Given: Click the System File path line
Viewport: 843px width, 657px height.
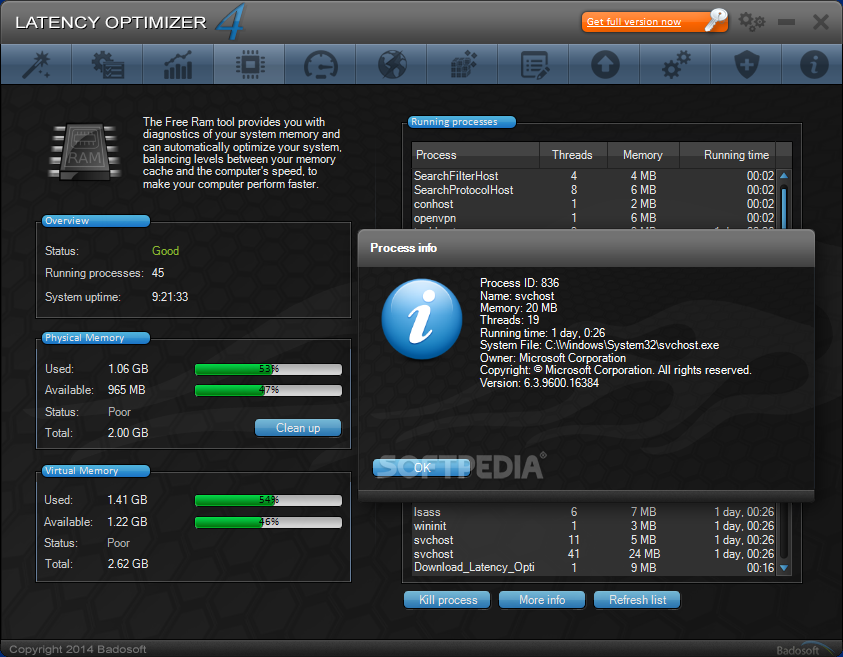Looking at the screenshot, I should (599, 345).
